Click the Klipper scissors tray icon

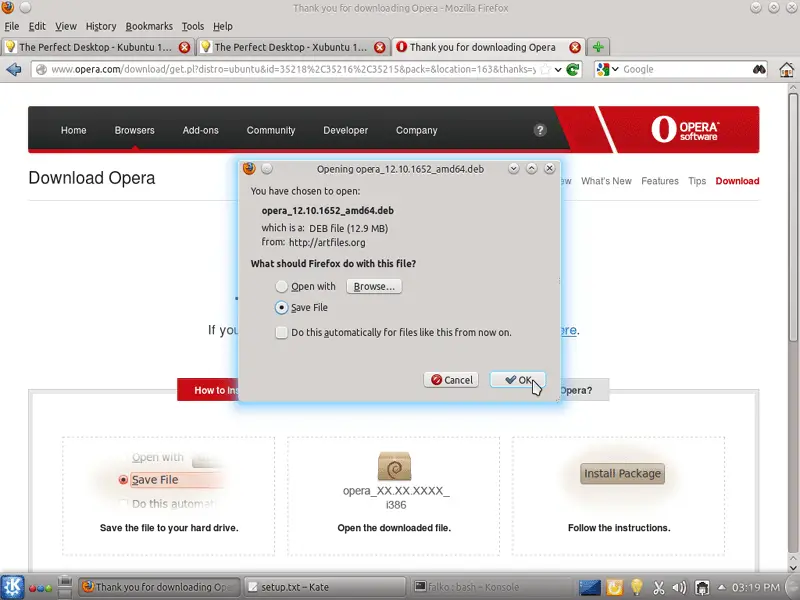(x=659, y=587)
